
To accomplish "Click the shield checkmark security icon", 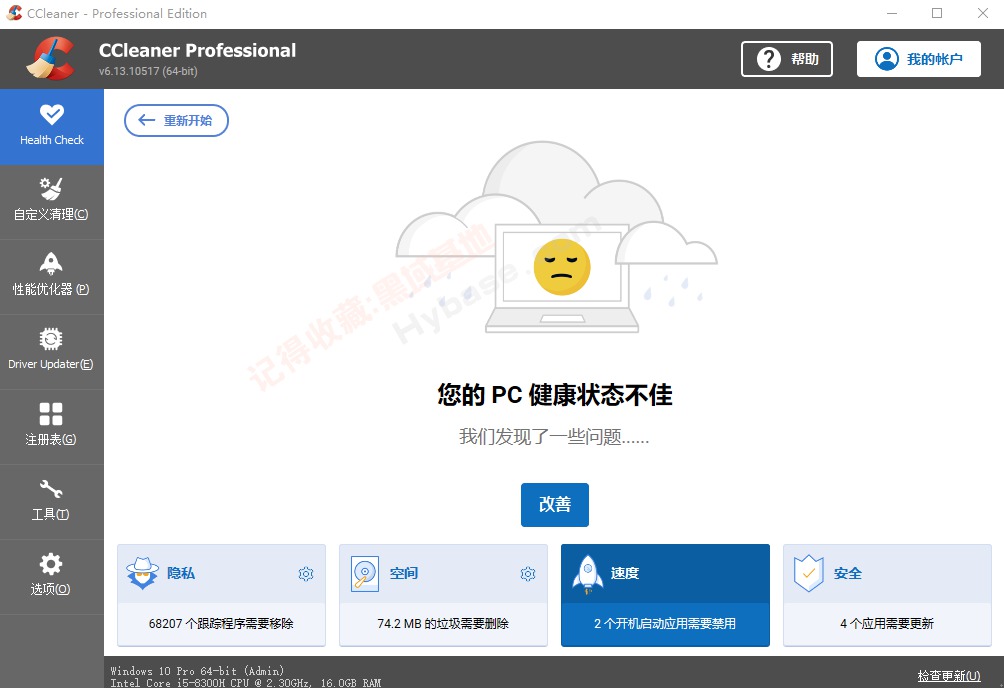I will 809,573.
